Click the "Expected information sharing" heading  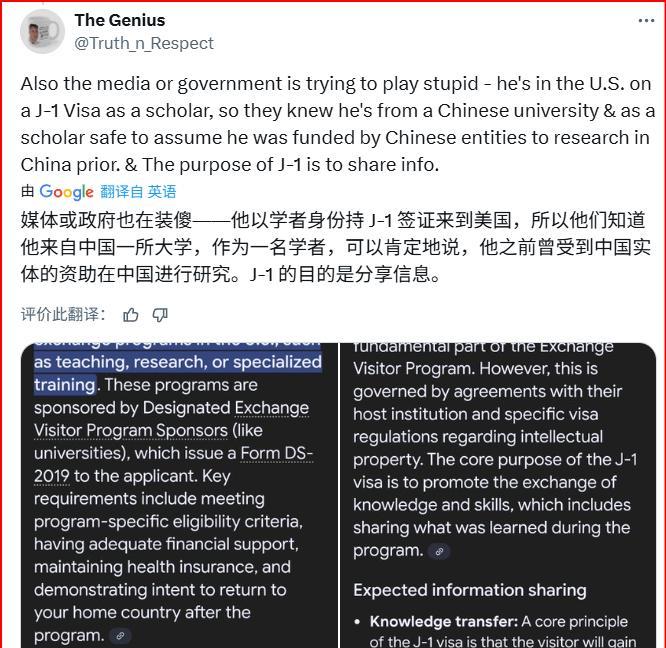pos(470,590)
